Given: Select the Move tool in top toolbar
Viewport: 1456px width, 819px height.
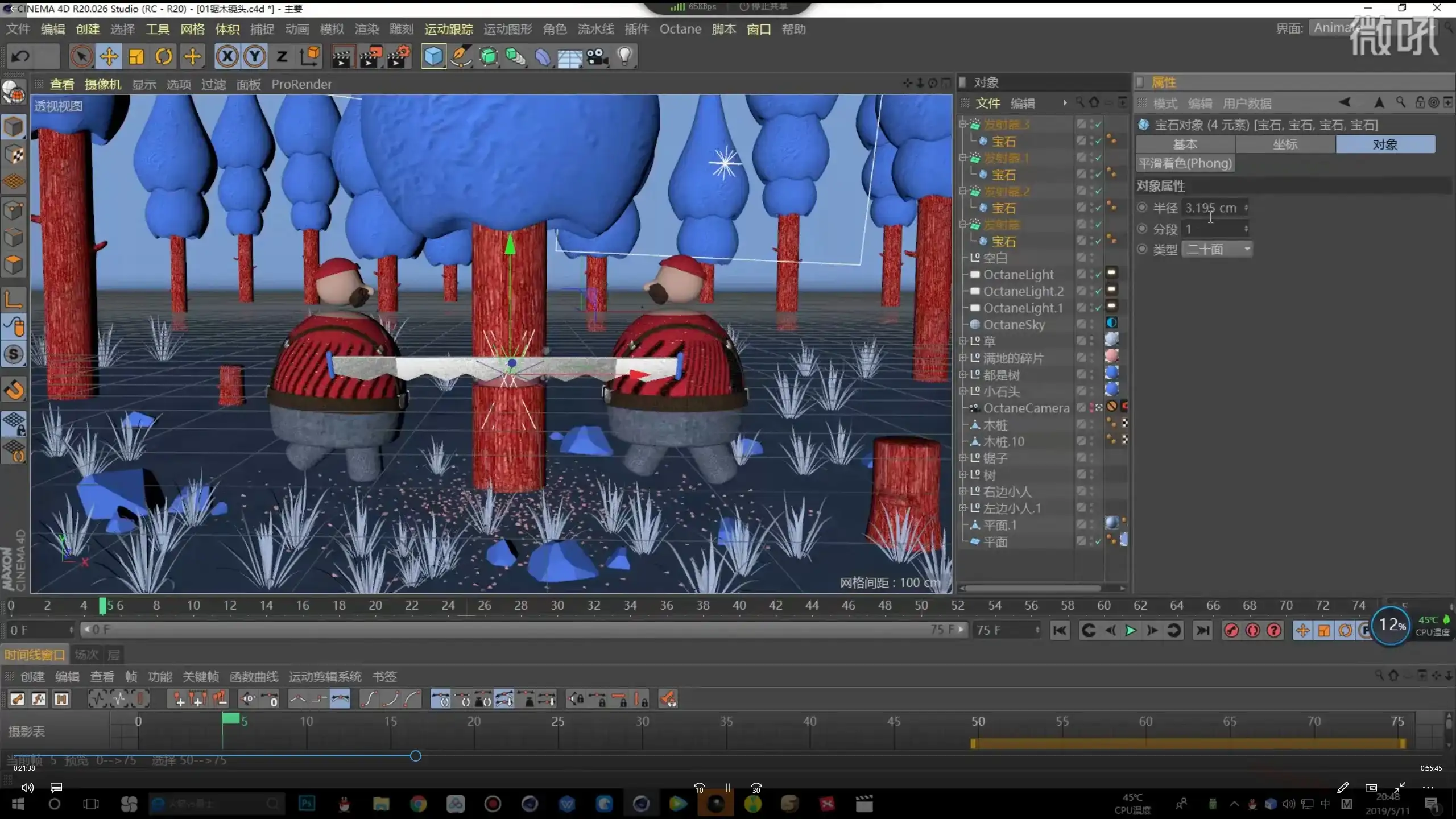Looking at the screenshot, I should [x=109, y=56].
